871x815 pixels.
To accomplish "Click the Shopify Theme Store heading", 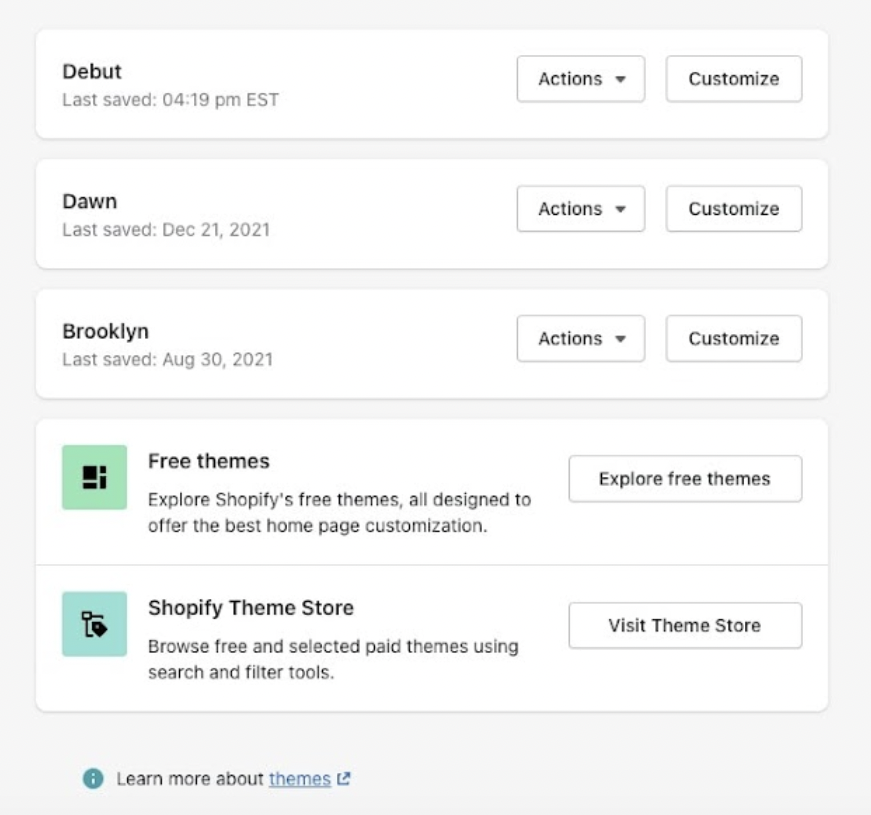I will tap(251, 608).
